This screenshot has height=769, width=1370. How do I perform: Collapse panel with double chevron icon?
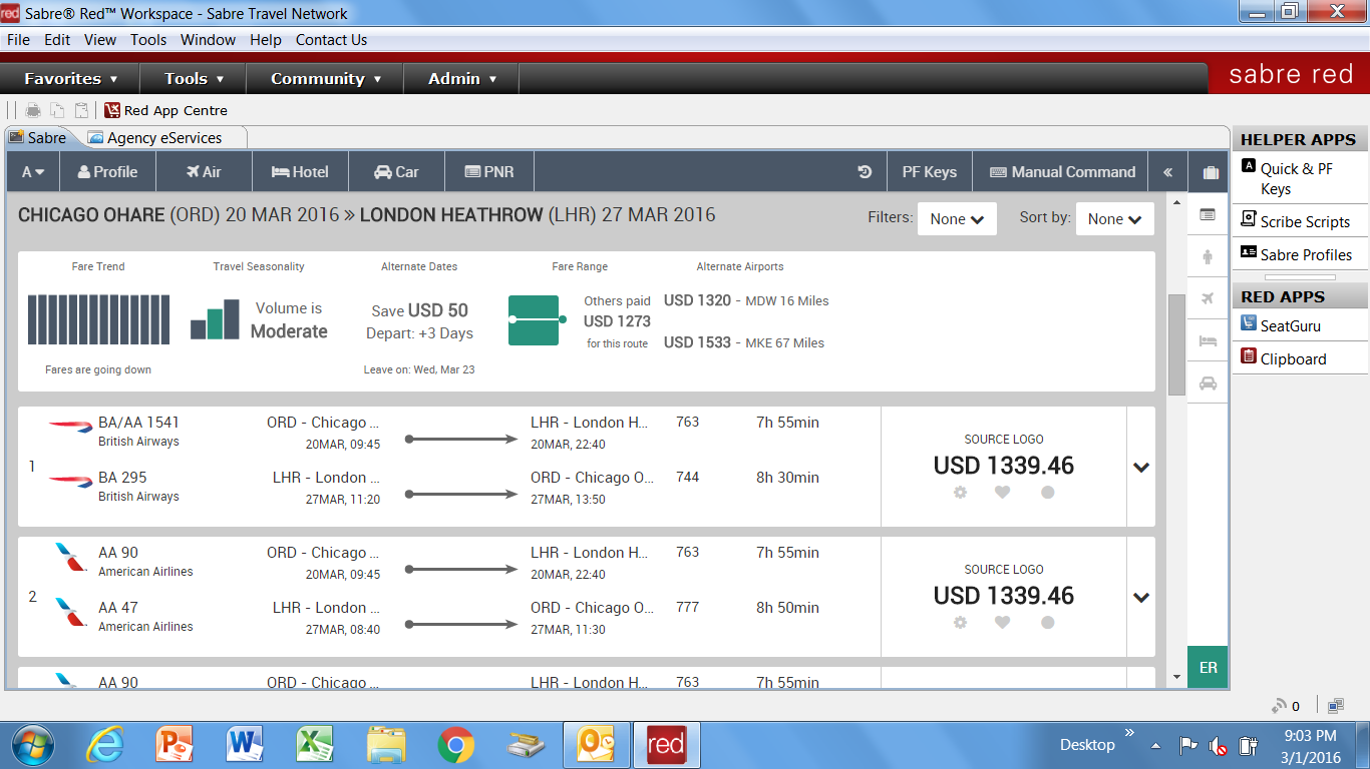1167,172
